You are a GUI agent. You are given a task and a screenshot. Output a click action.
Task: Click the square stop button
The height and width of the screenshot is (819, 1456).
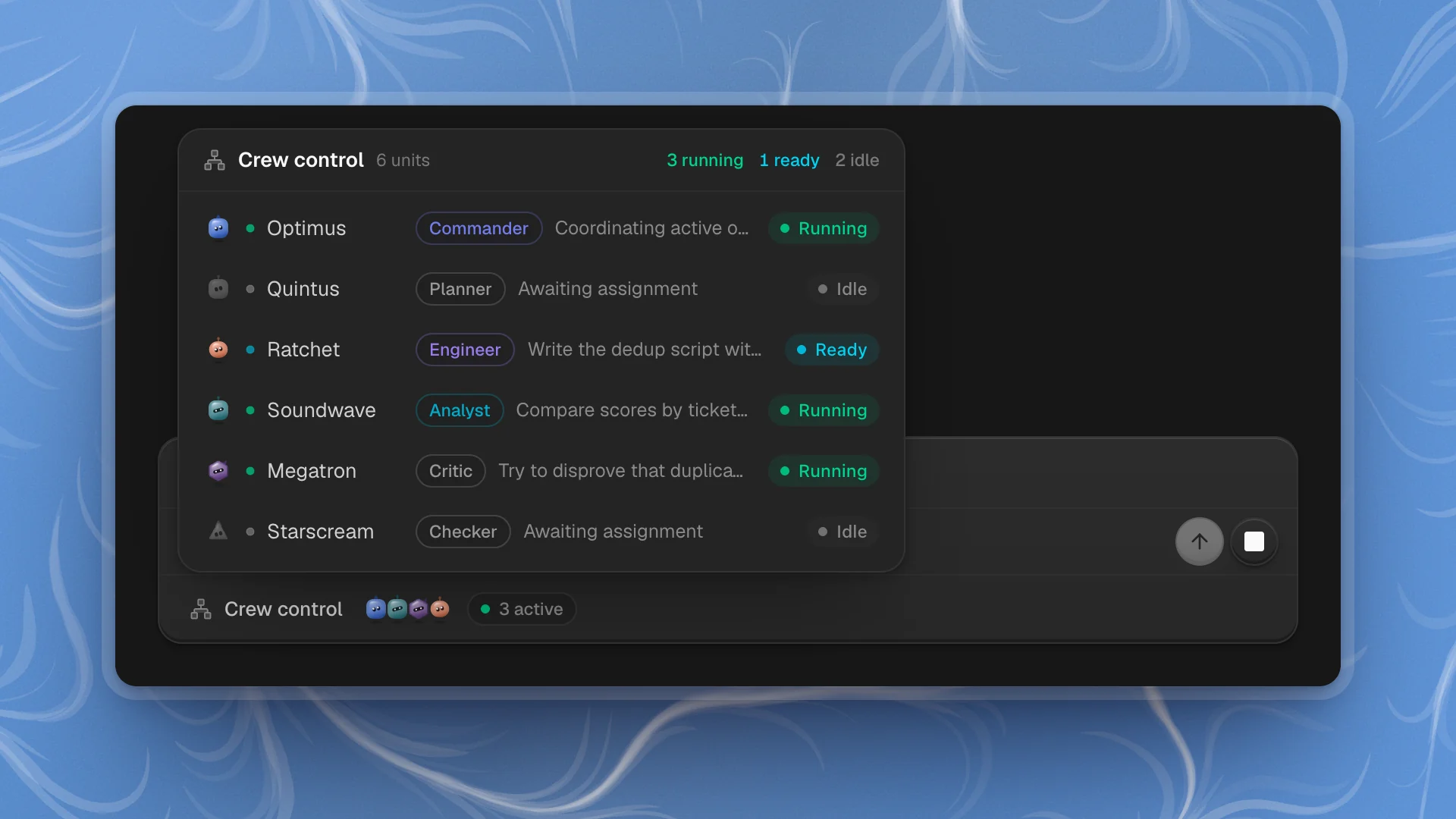pyautogui.click(x=1254, y=541)
